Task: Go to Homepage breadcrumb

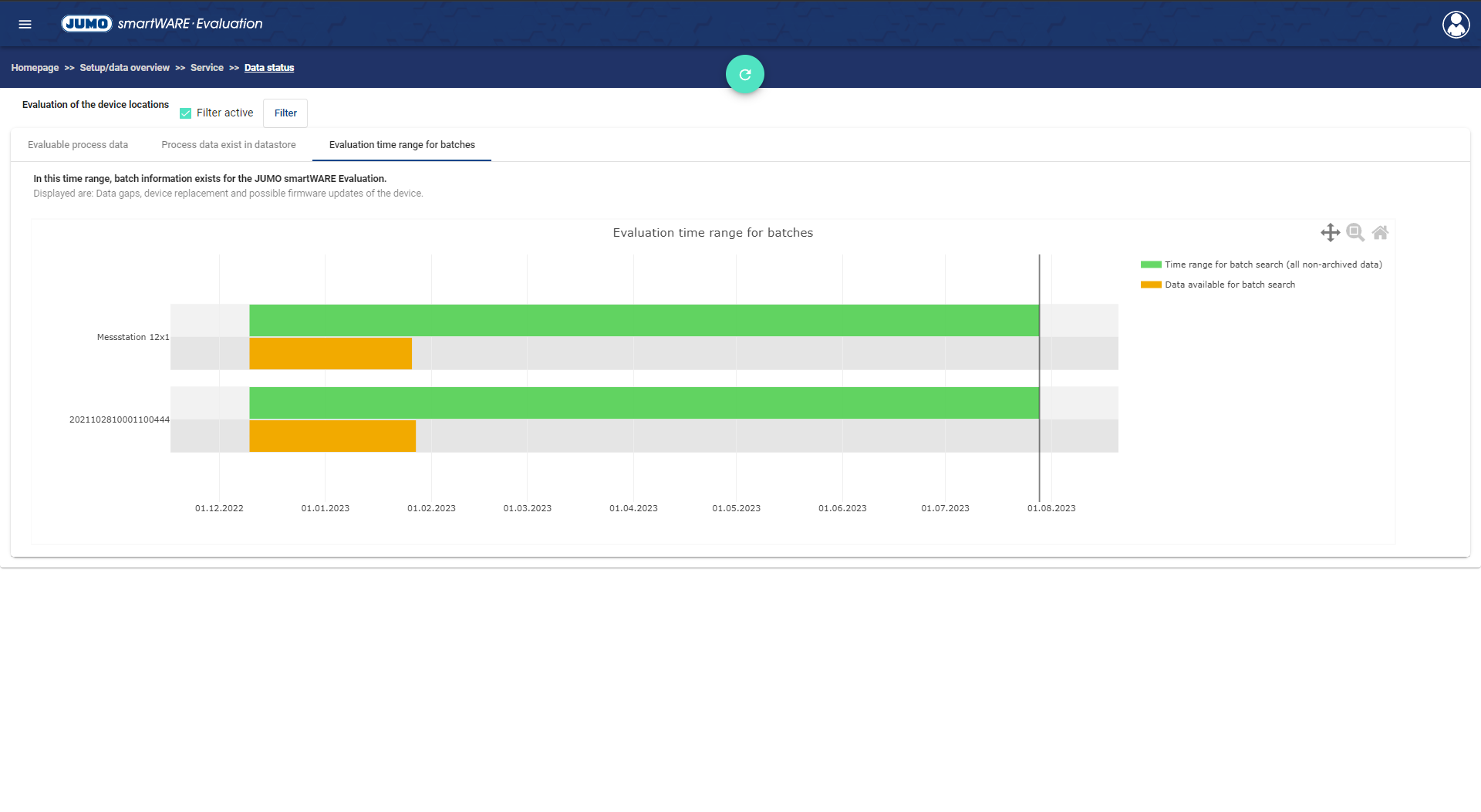Action: click(35, 68)
